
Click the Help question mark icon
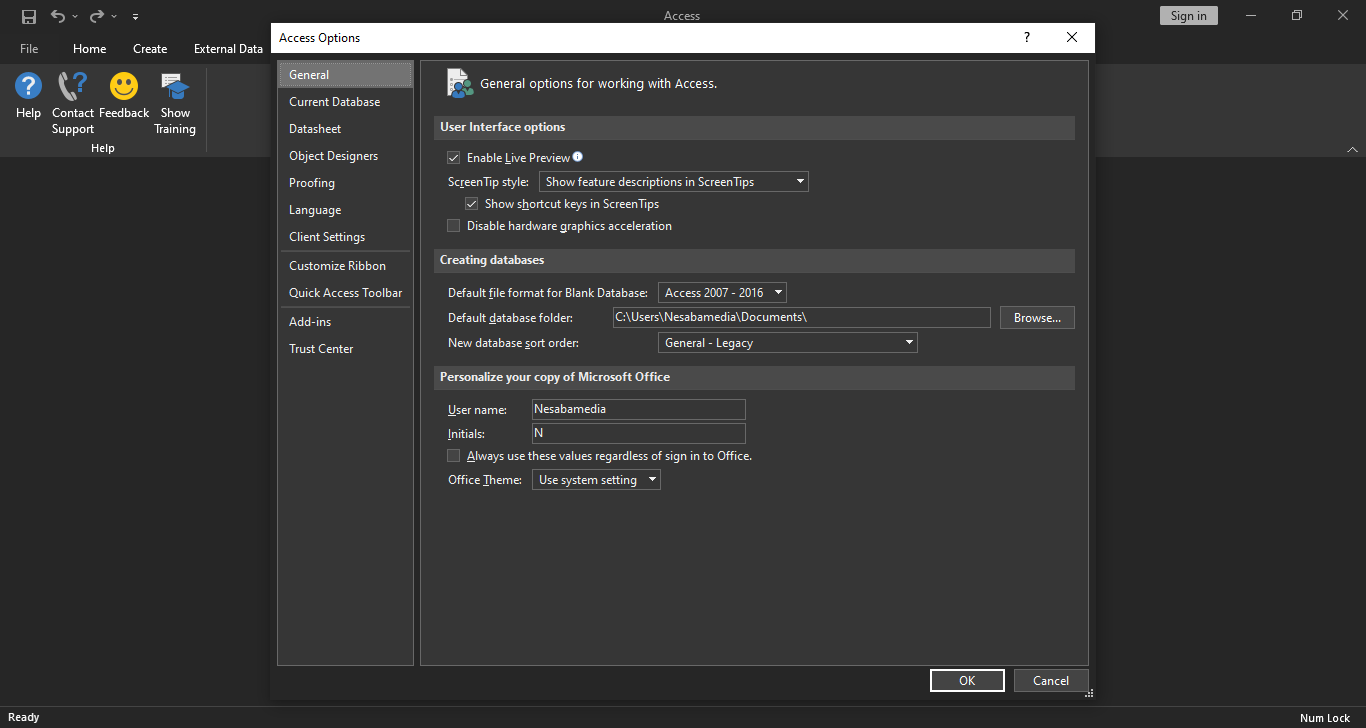click(x=28, y=87)
